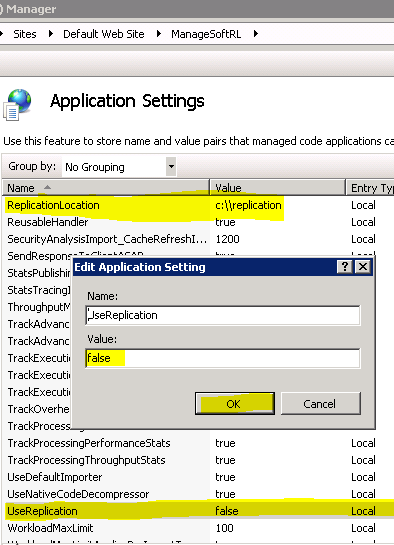Click Default Web Site in breadcrumb

tap(104, 34)
